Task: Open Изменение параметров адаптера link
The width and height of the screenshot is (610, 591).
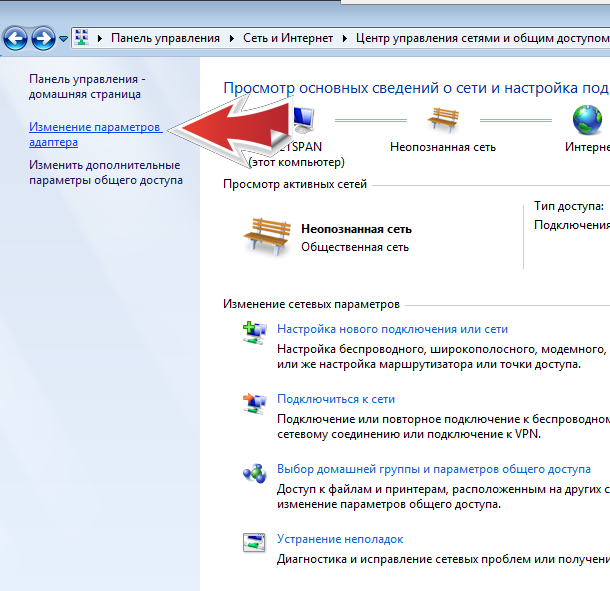Action: pyautogui.click(x=95, y=134)
